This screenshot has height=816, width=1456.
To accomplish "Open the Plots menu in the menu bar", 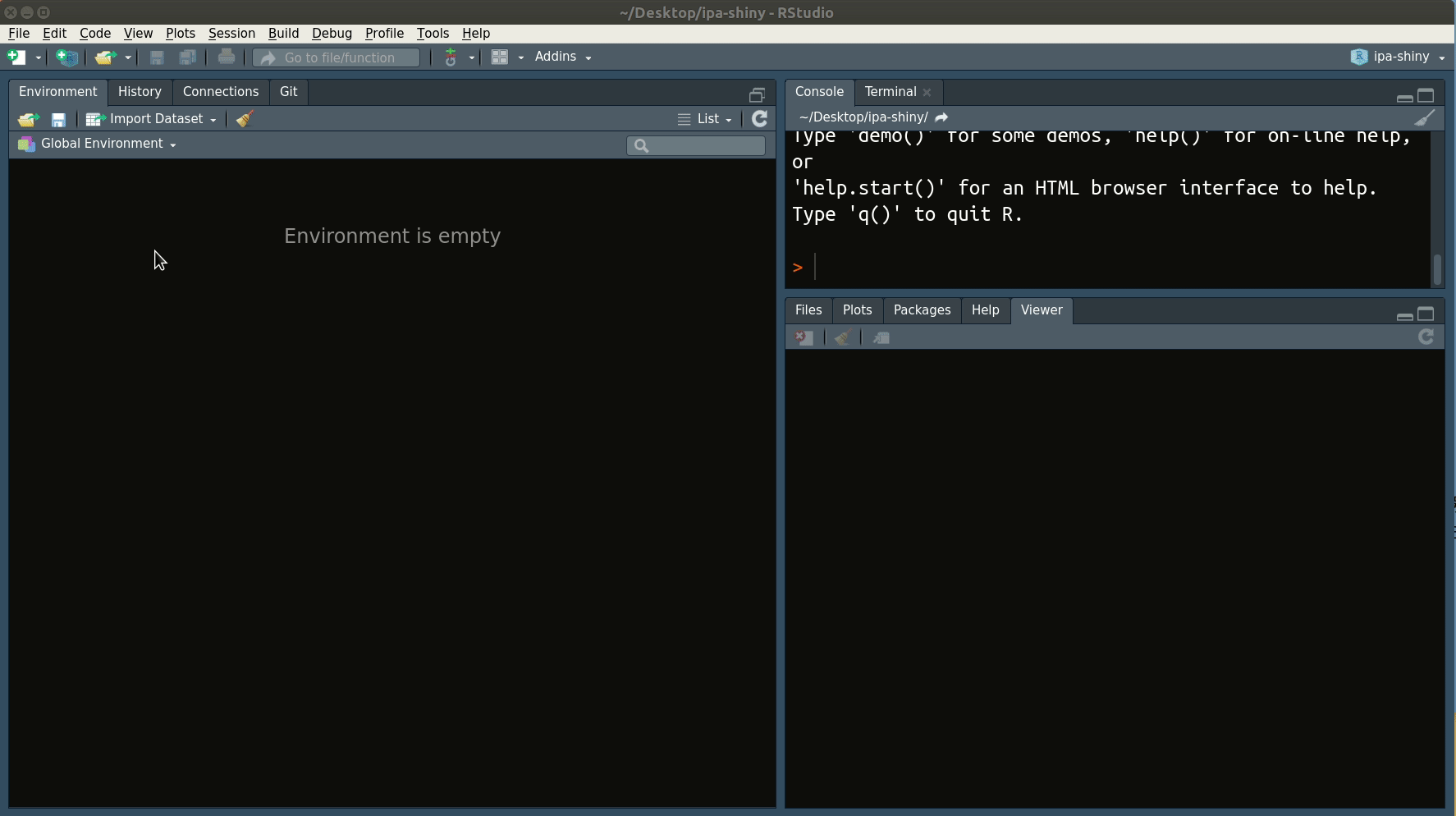I will click(181, 33).
